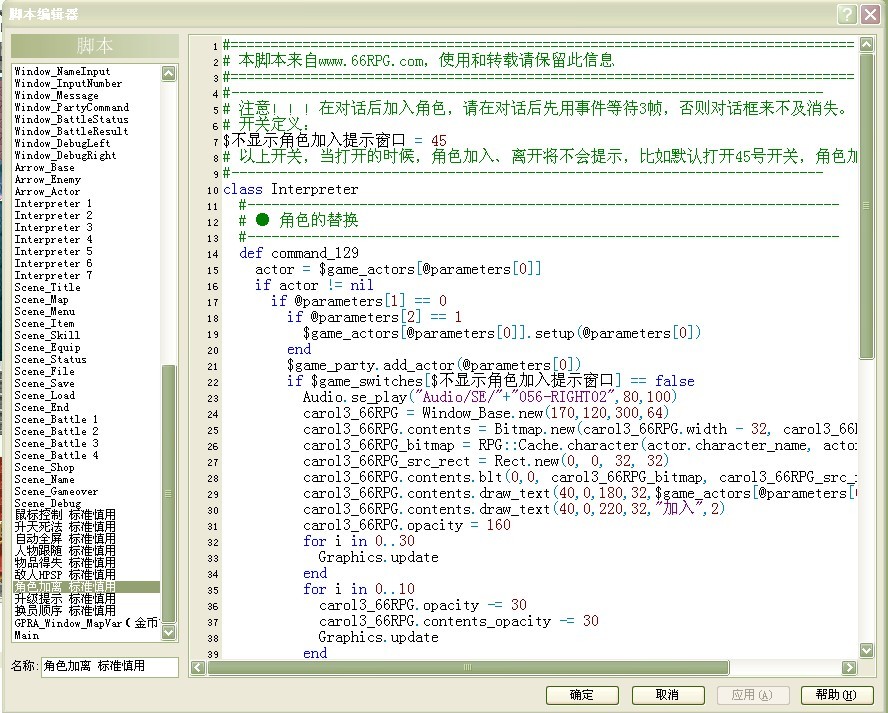Screen dimensions: 888x713
Task: Select the GPRA_Window_MapVar script
Action: click(87, 623)
